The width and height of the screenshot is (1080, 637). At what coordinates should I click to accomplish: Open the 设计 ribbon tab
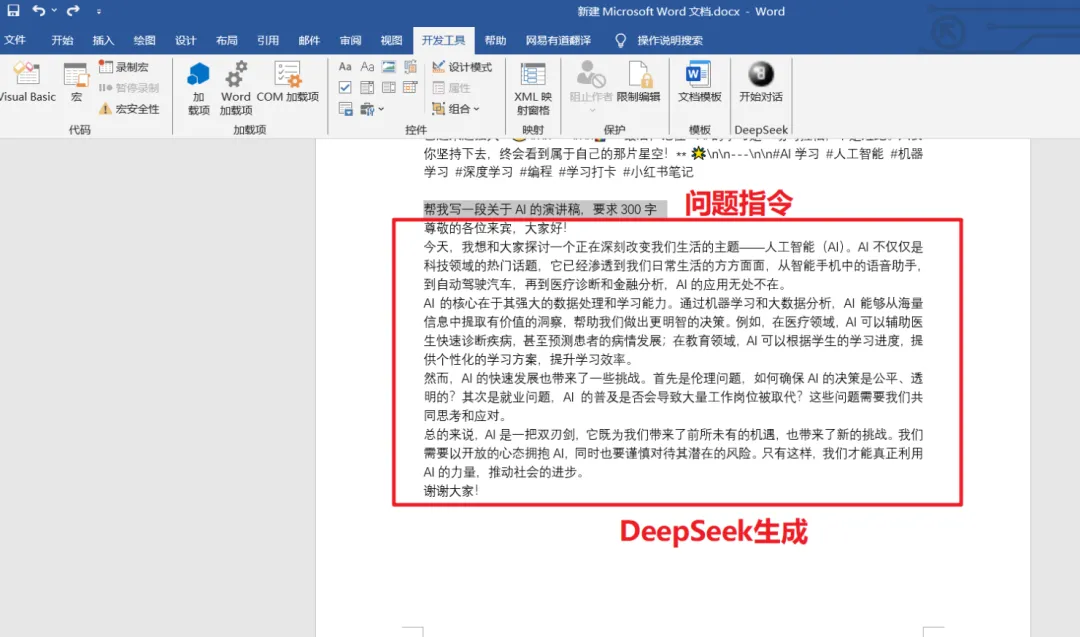click(185, 41)
